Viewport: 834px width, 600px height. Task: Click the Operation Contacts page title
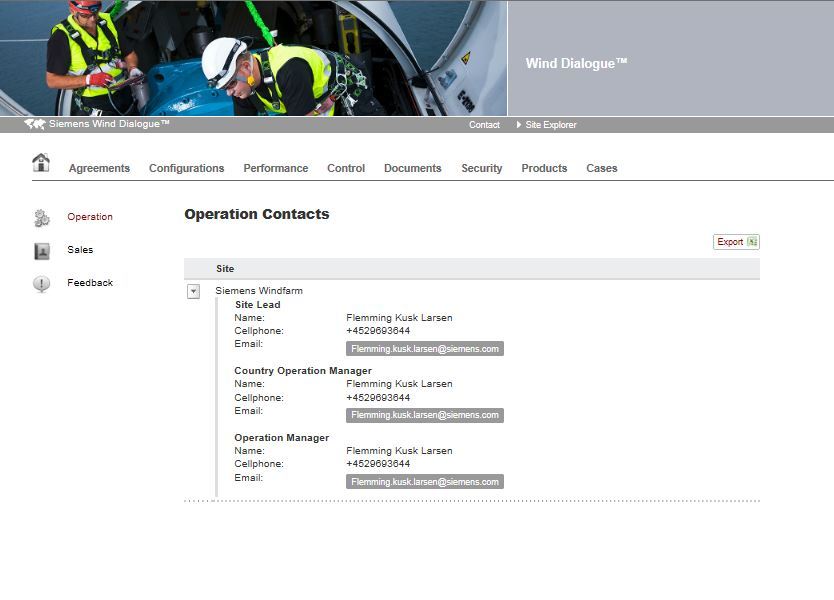pos(257,214)
